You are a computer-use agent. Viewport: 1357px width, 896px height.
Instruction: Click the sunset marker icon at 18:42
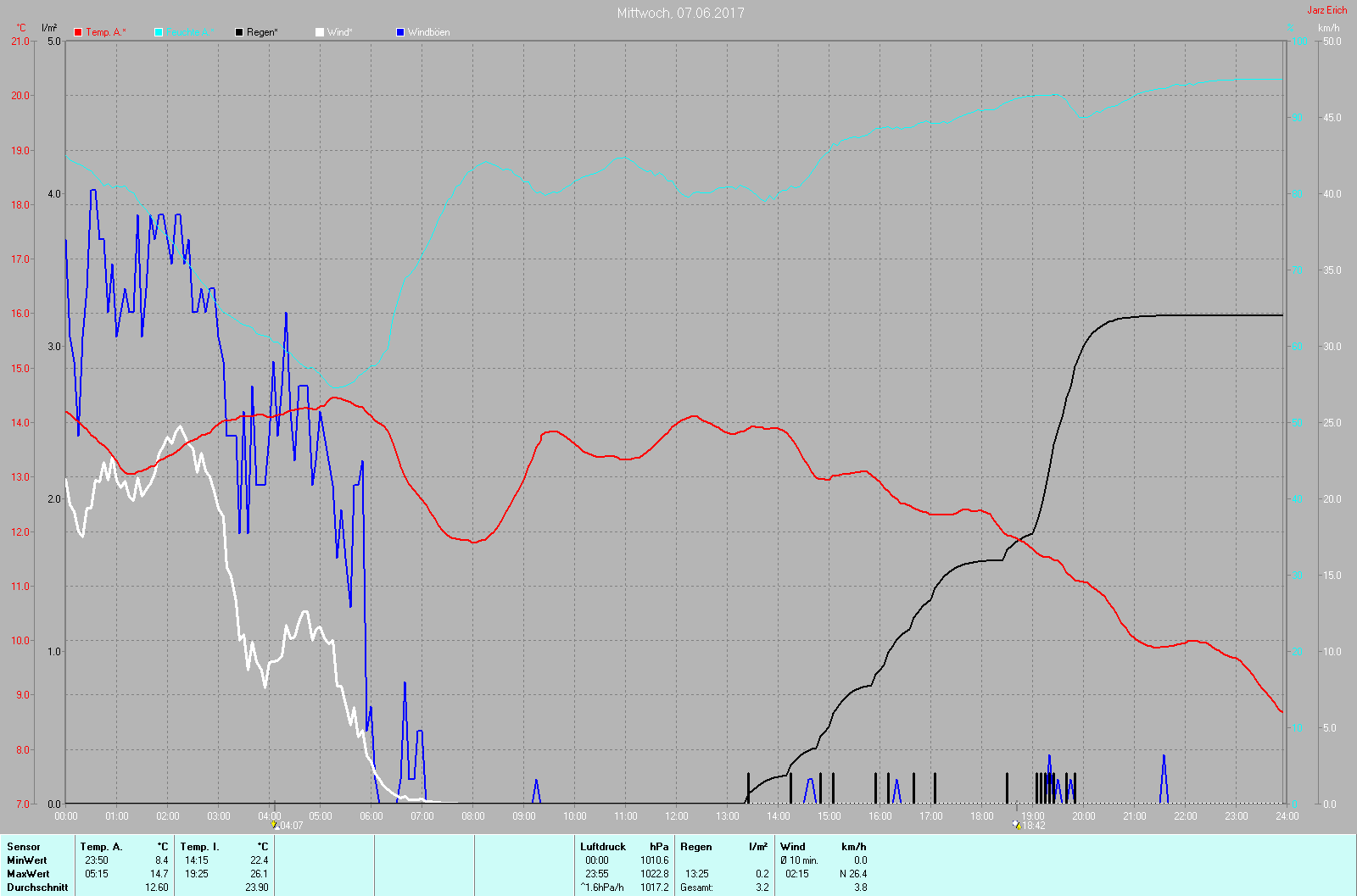point(1016,824)
